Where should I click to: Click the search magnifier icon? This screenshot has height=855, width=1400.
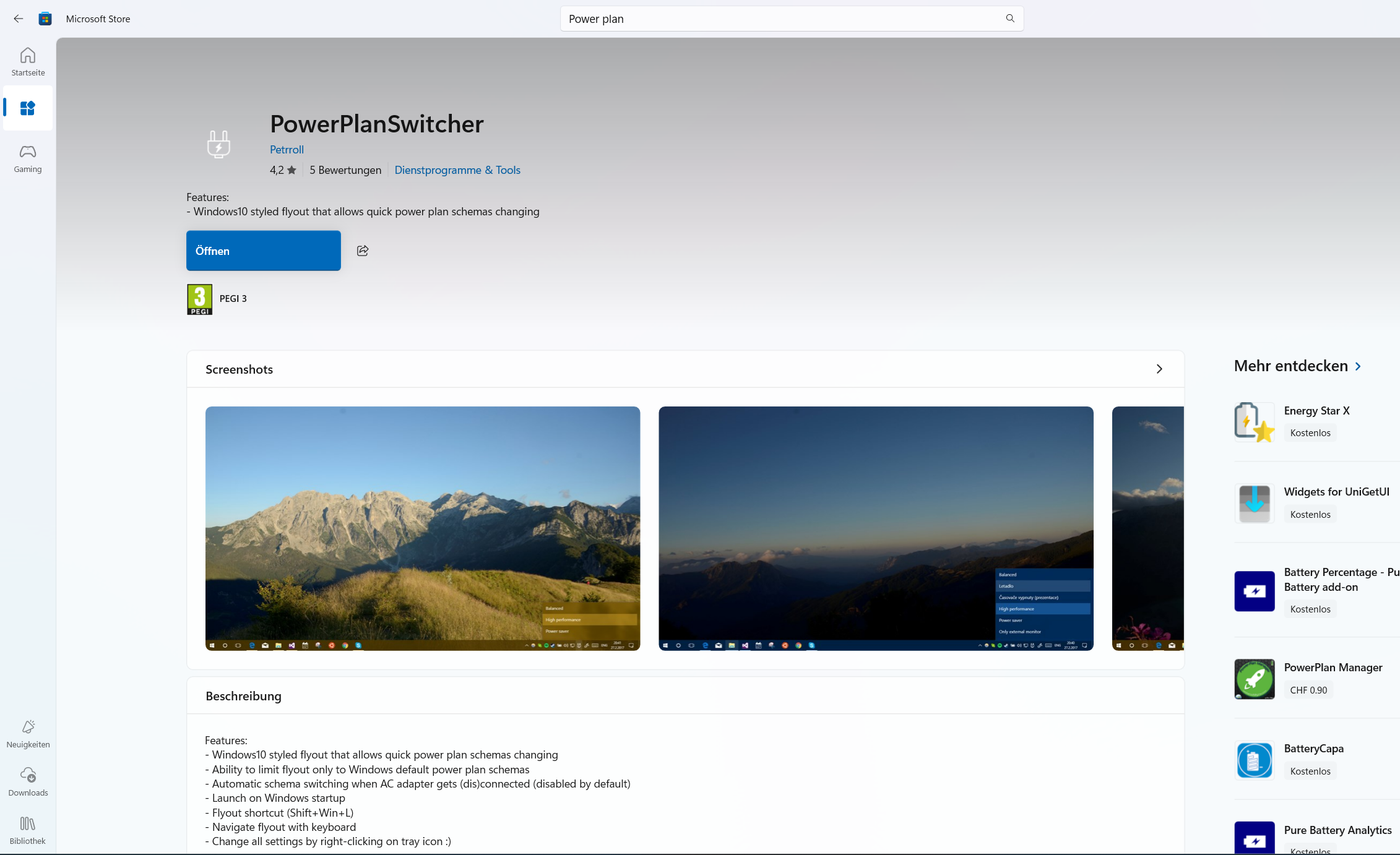tap(1010, 19)
